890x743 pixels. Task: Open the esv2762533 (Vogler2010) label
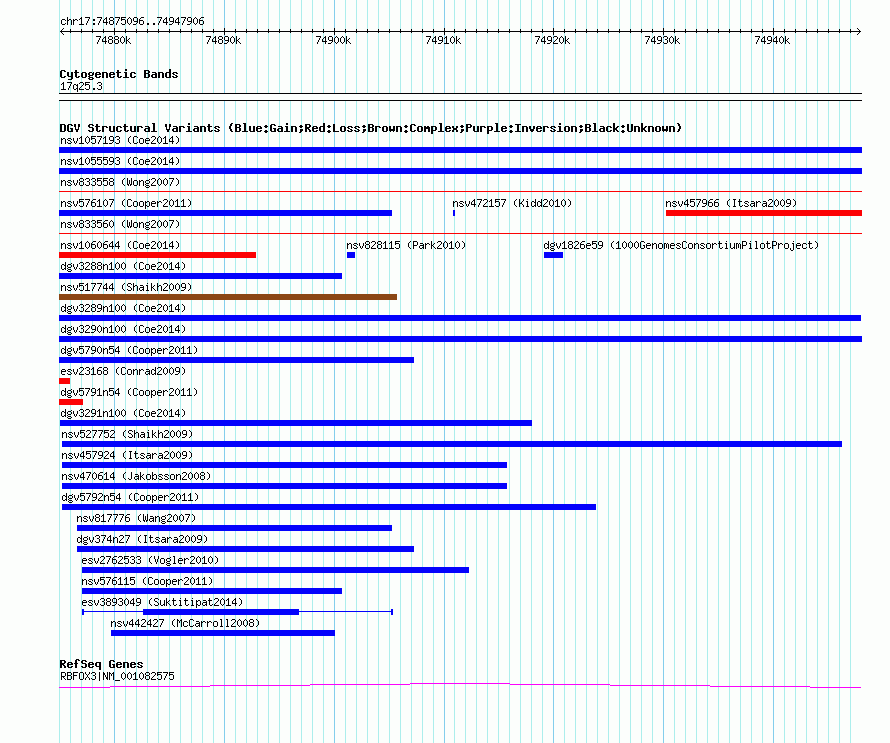(x=150, y=560)
